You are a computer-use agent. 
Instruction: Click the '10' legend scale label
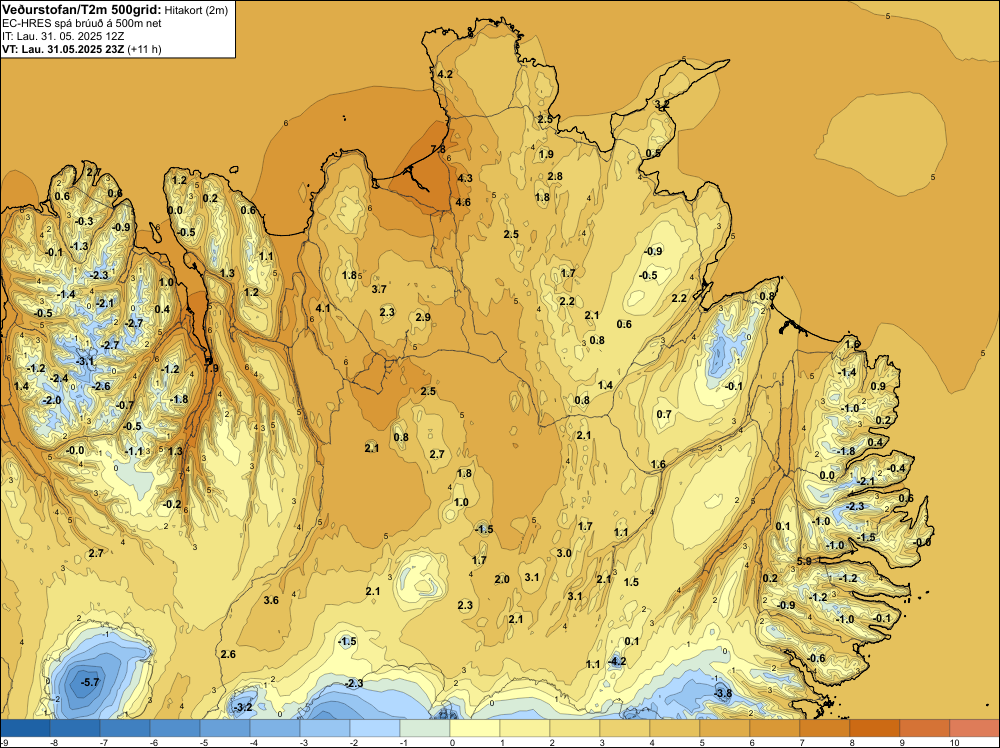[x=954, y=743]
